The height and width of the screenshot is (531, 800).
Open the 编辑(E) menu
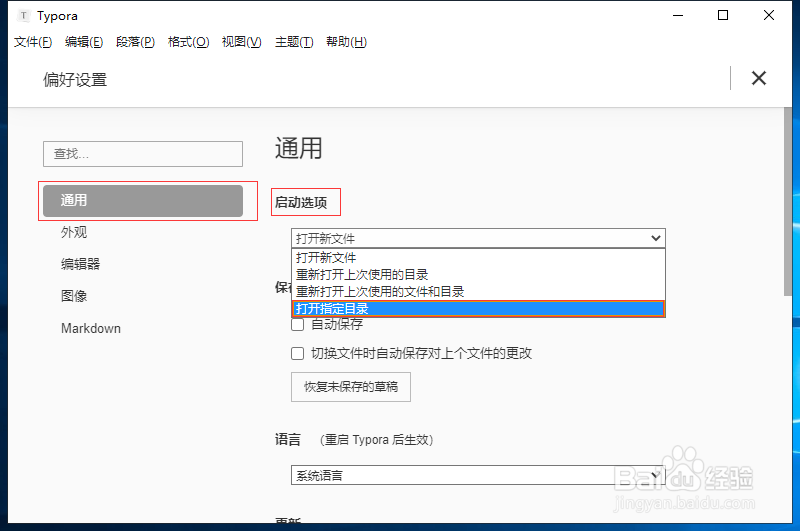tap(84, 42)
